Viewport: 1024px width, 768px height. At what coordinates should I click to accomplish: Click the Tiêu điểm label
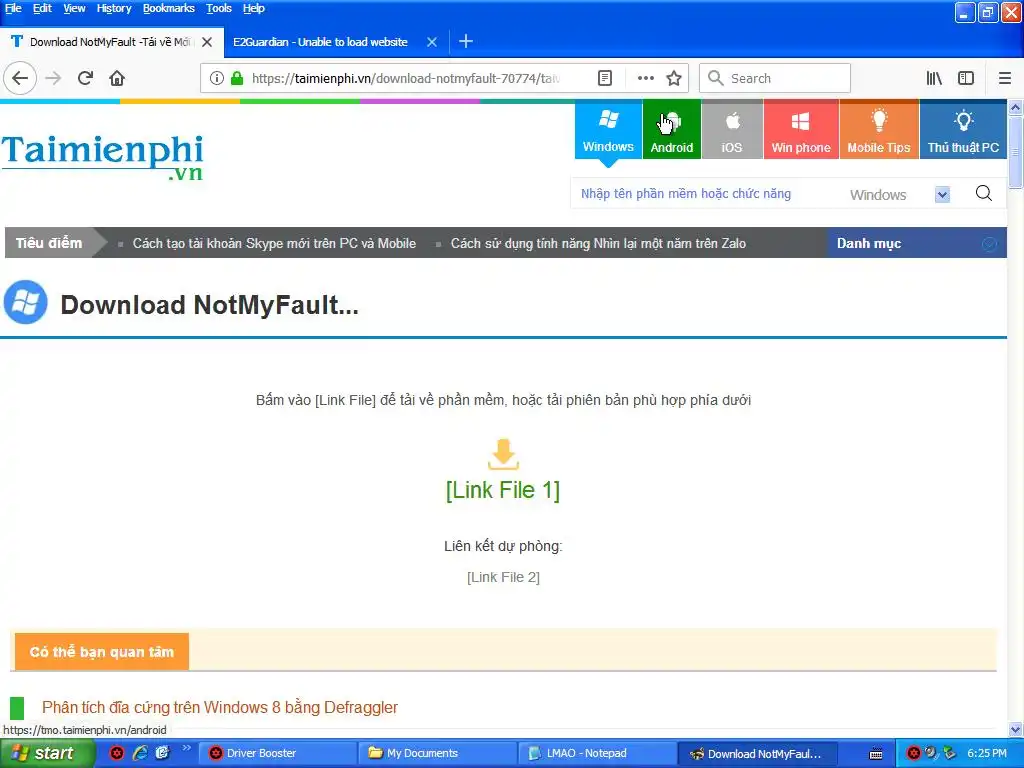tap(49, 243)
